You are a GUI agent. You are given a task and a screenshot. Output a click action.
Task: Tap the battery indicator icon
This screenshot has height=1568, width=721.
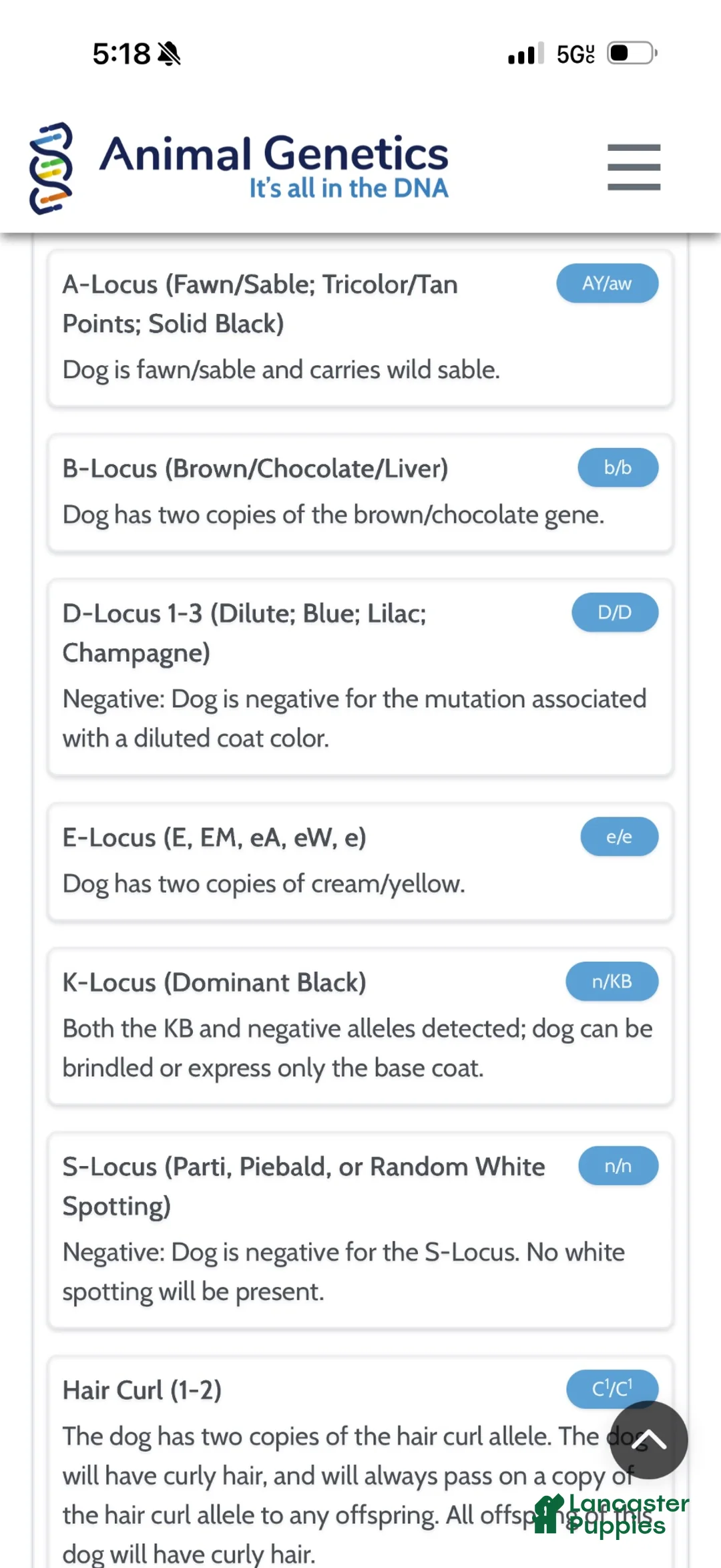(x=632, y=53)
